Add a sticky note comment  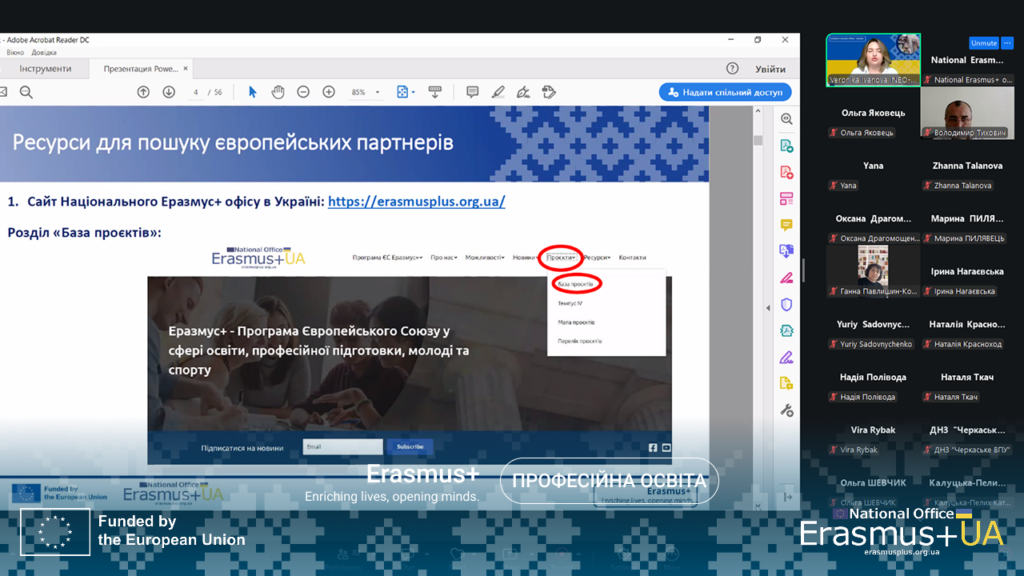[472, 92]
